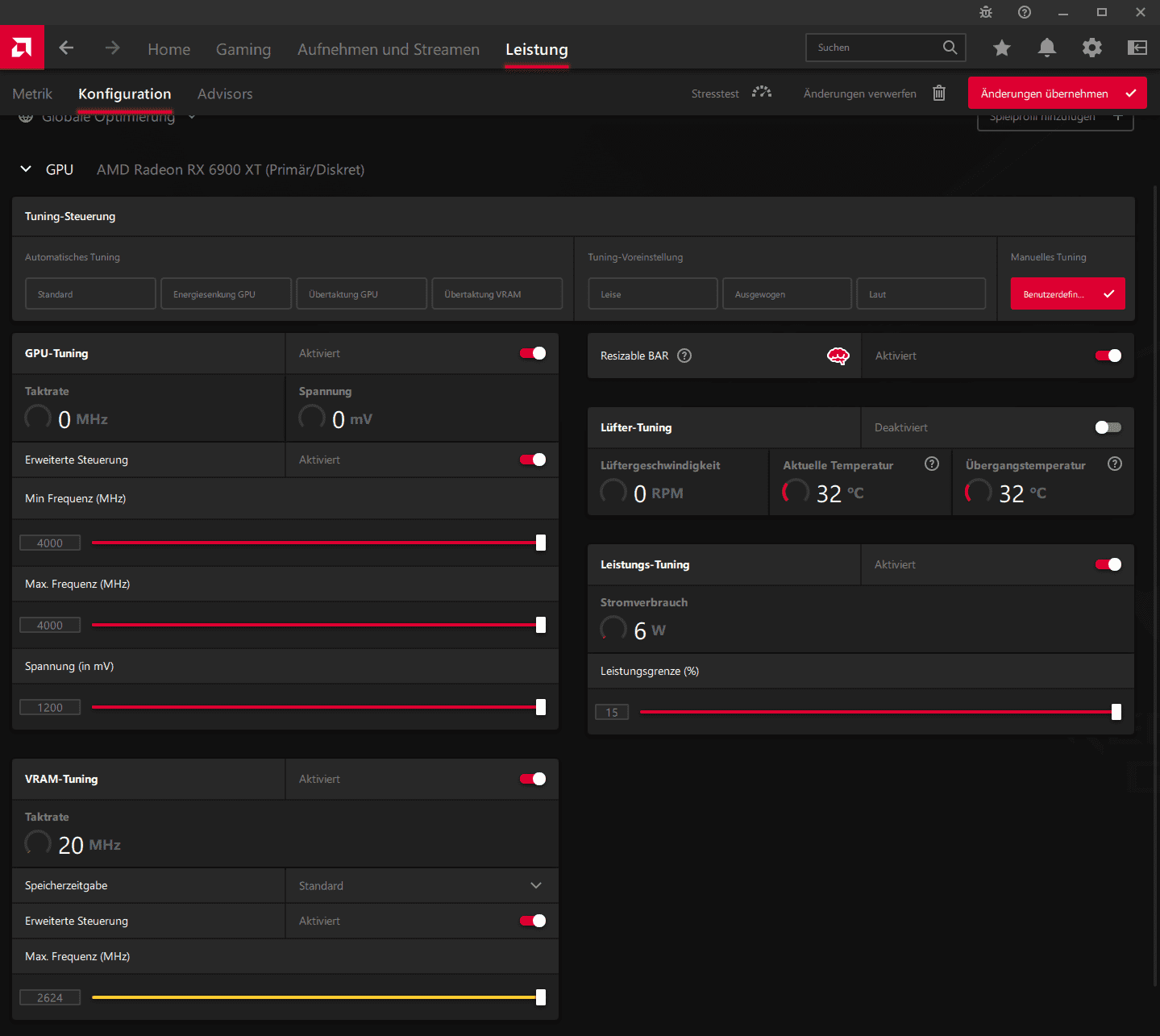
Task: Choose Übertaktung VRAM preset
Action: point(497,293)
